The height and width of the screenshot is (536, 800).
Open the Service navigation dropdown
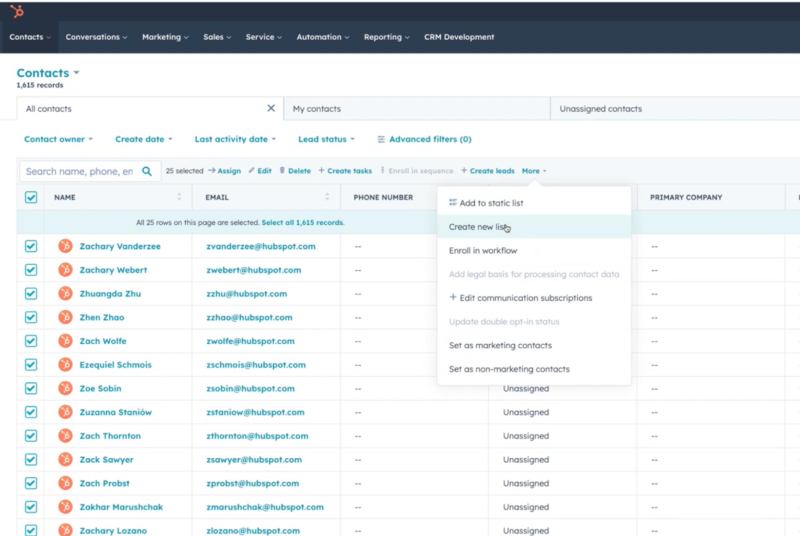click(x=264, y=37)
